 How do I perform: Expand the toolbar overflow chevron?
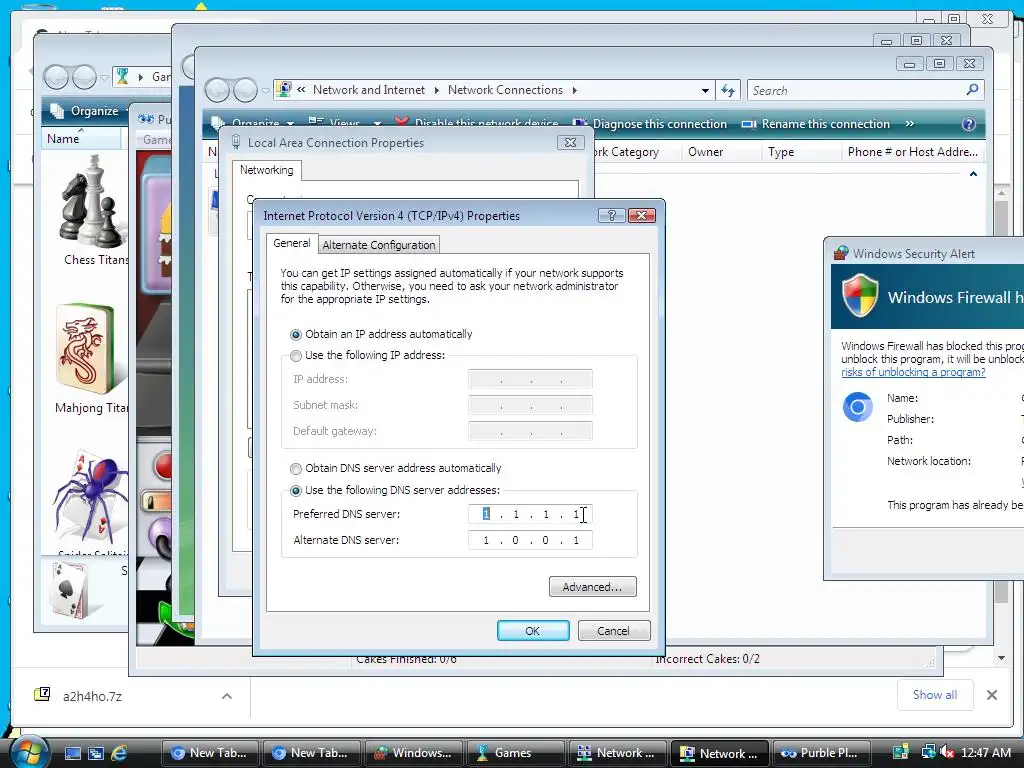[910, 123]
